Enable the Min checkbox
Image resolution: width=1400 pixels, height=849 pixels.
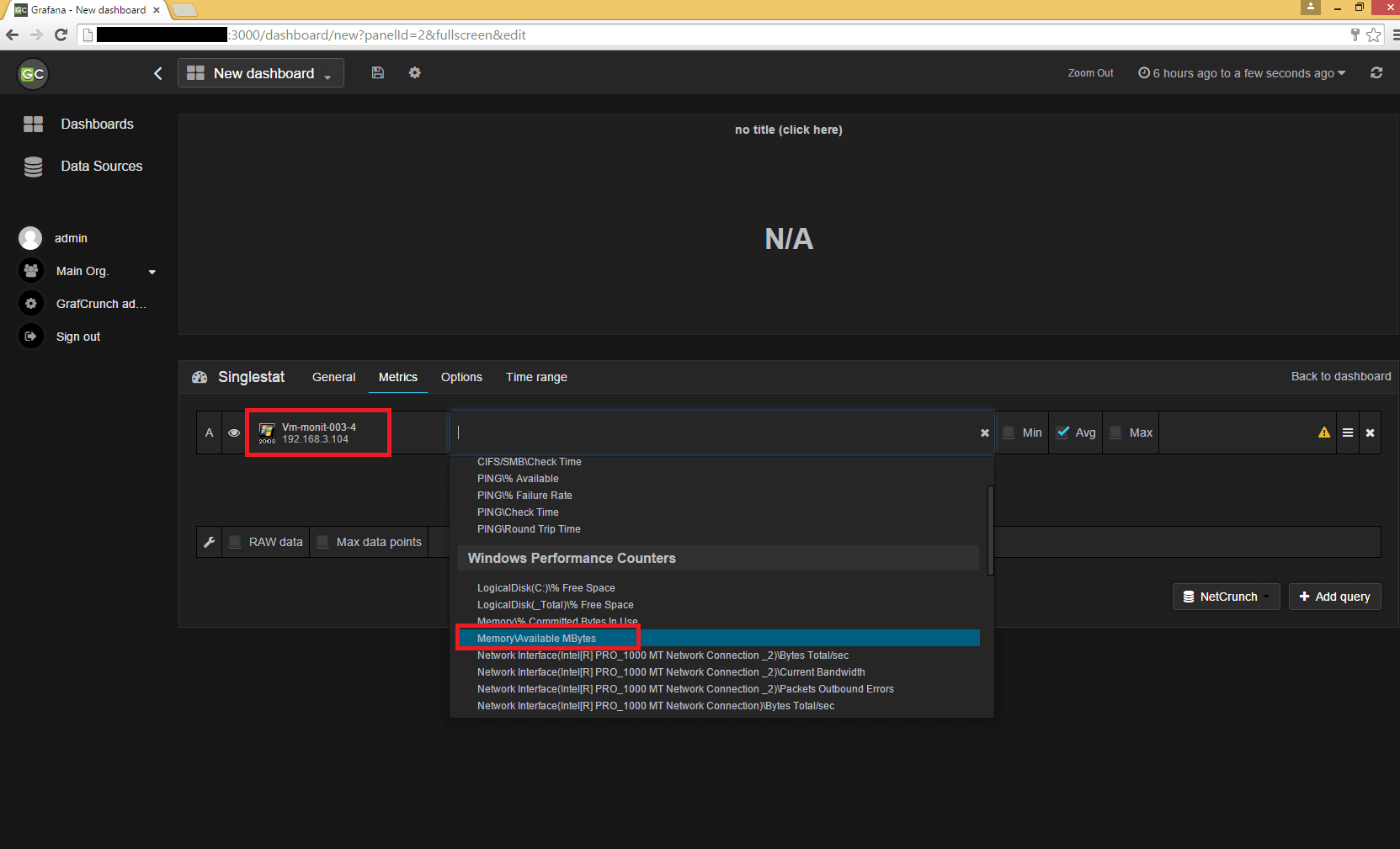[1009, 432]
